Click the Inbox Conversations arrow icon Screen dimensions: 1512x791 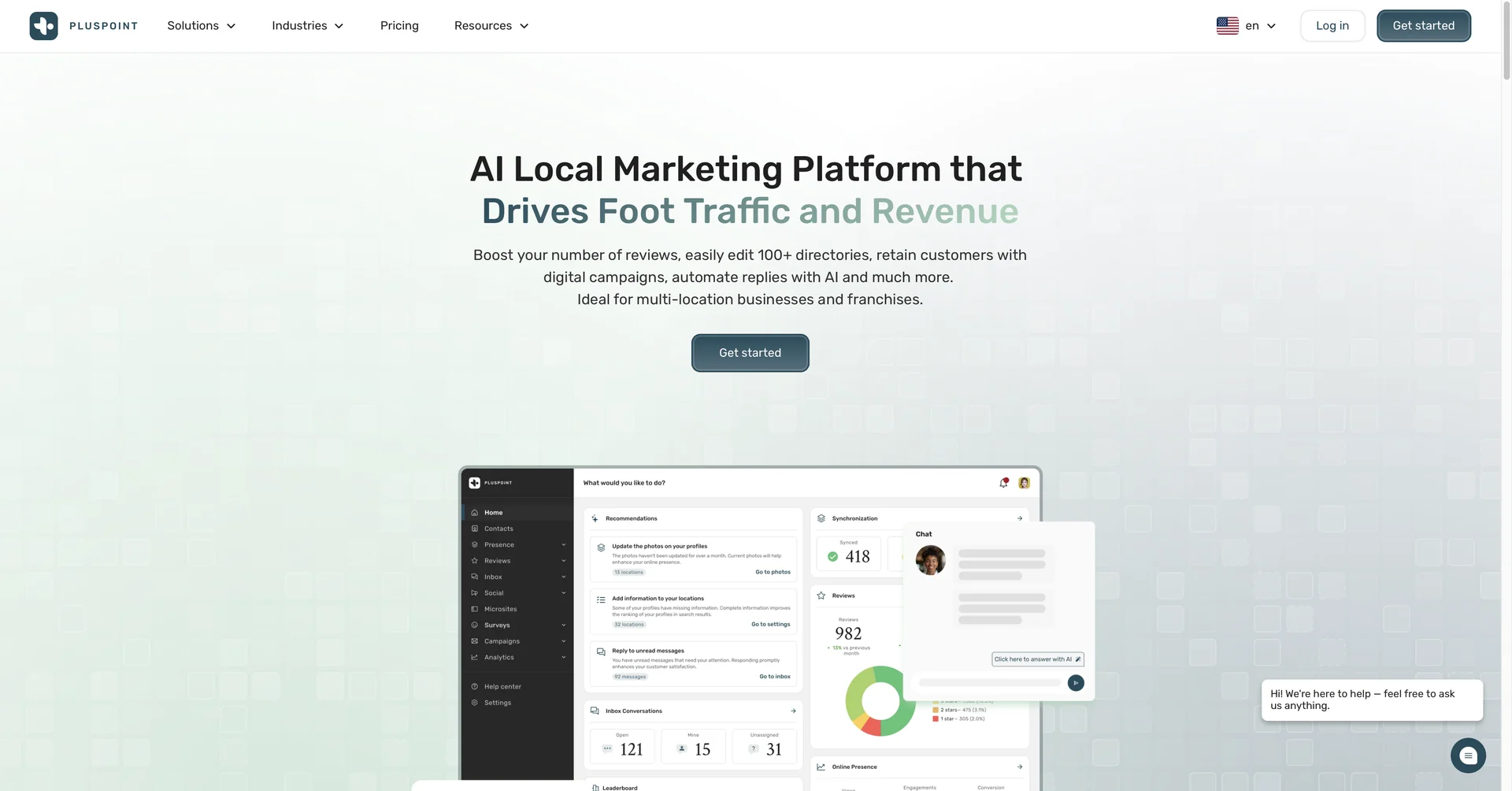click(793, 711)
